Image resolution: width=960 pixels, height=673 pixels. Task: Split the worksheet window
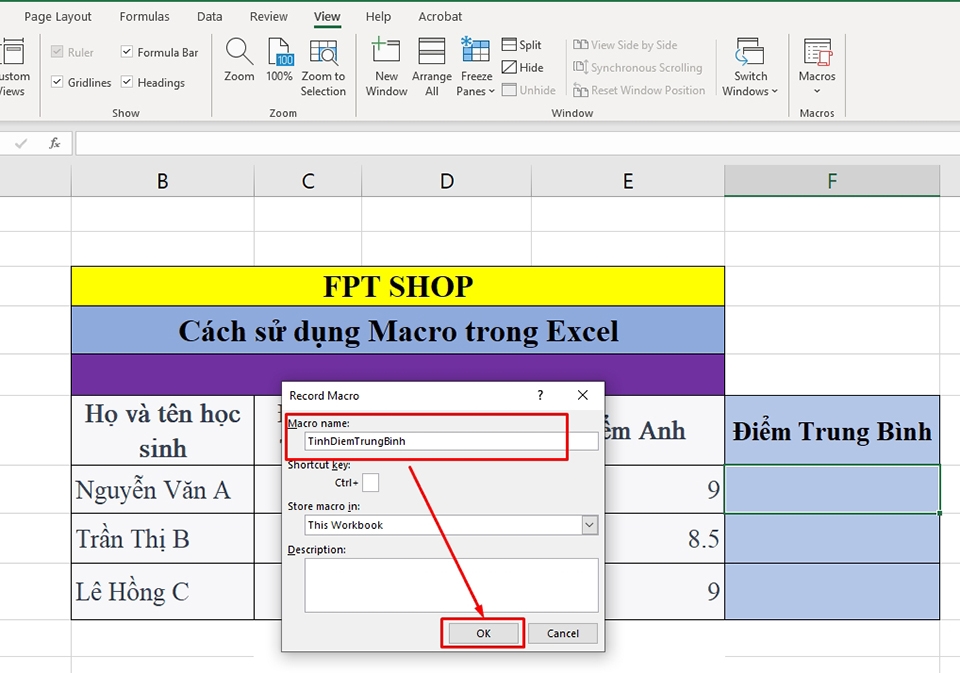pos(522,45)
